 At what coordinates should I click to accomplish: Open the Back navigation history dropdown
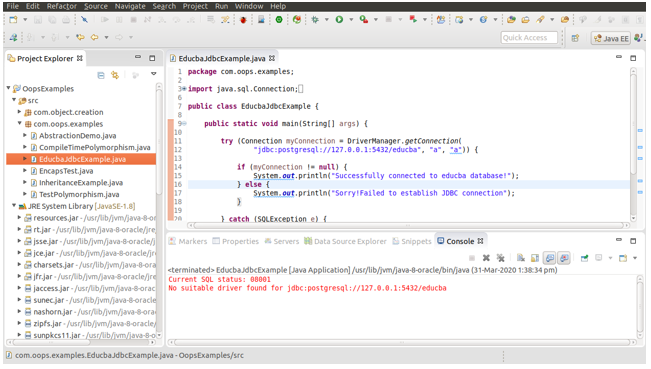(106, 37)
